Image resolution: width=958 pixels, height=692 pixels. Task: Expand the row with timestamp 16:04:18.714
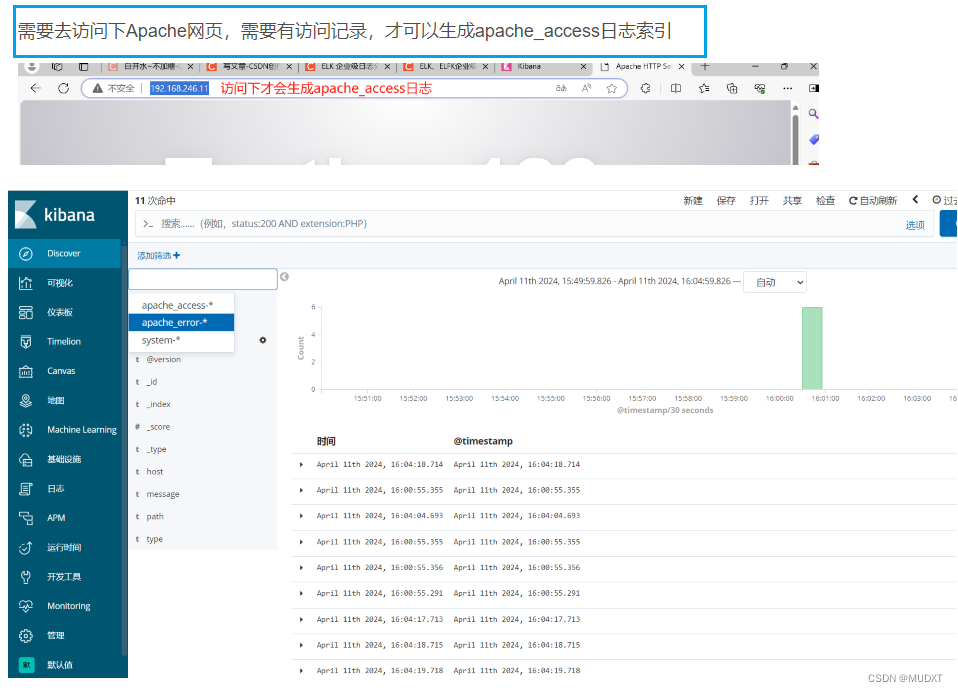[x=301, y=465]
